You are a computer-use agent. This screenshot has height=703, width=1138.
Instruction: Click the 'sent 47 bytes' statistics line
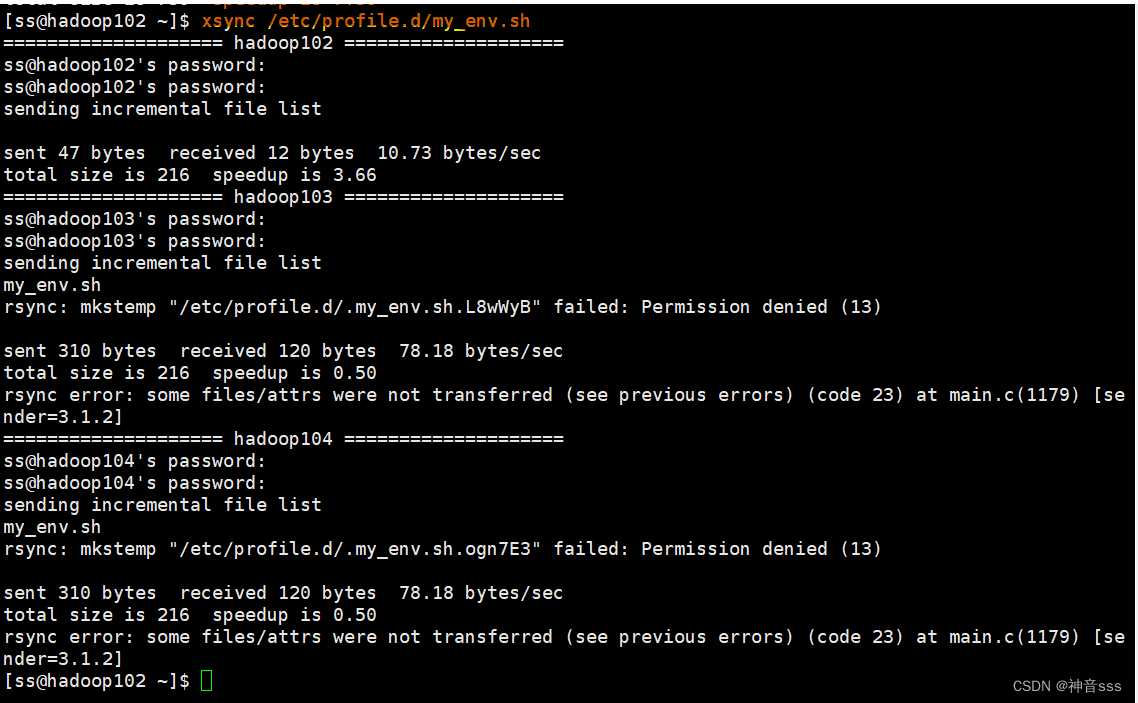[272, 153]
